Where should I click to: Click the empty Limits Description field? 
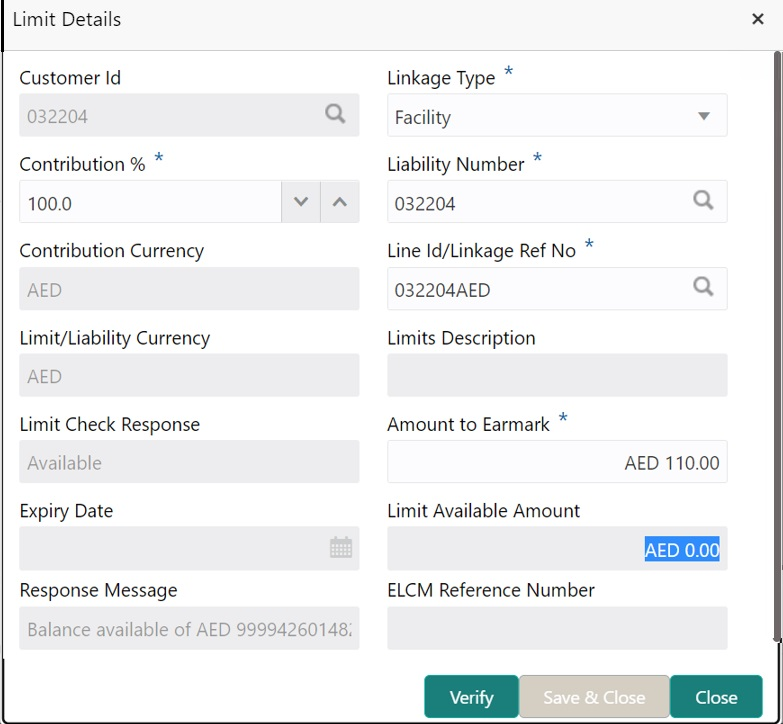coord(557,375)
